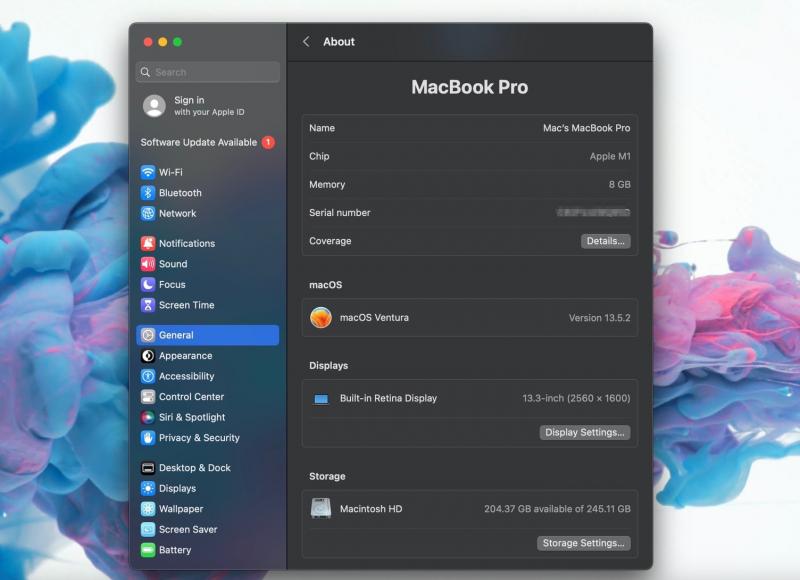The height and width of the screenshot is (580, 800).
Task: Select the Battery sidebar label
Action: click(174, 550)
